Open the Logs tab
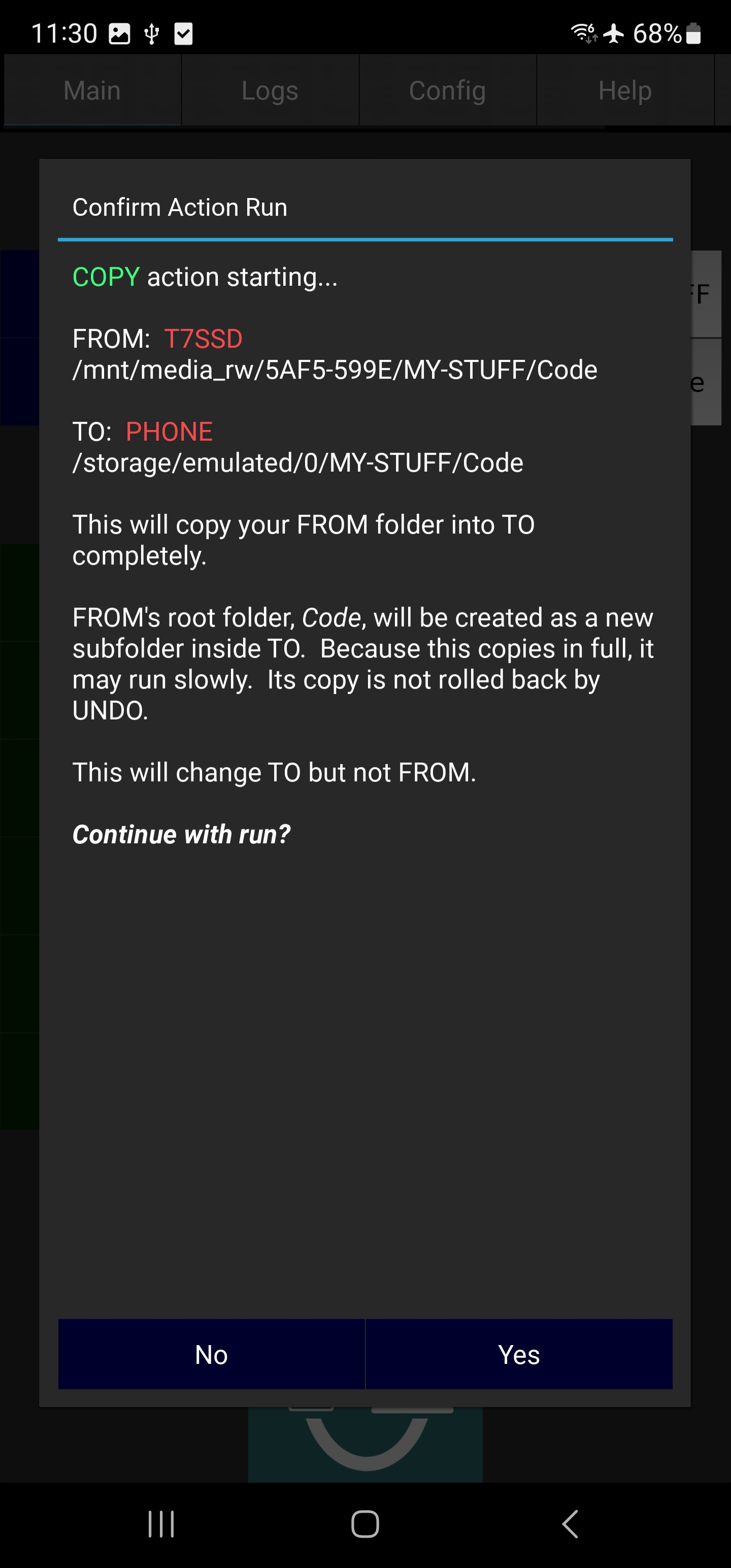 click(x=270, y=90)
